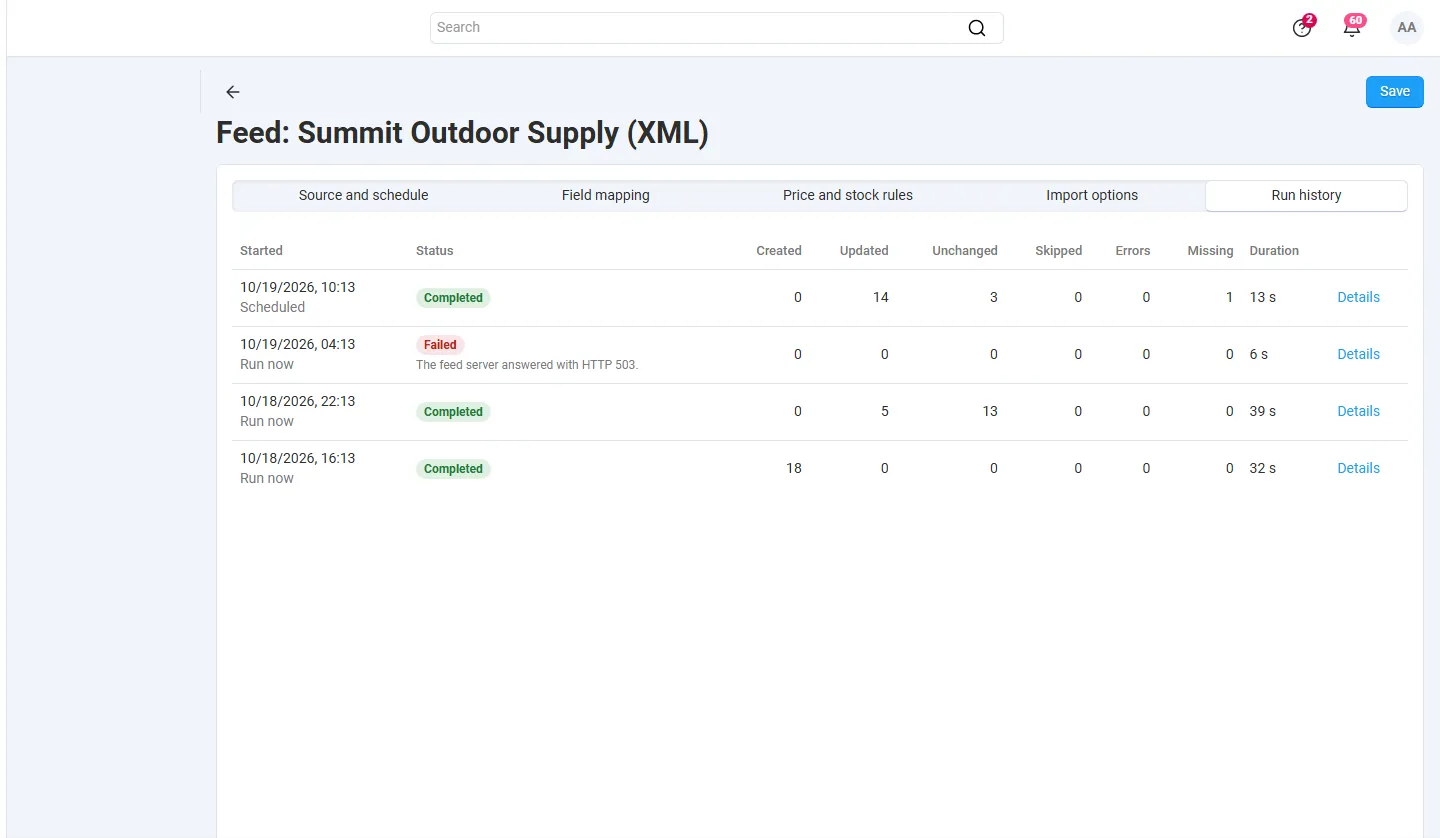Click the back arrow icon

tap(233, 92)
